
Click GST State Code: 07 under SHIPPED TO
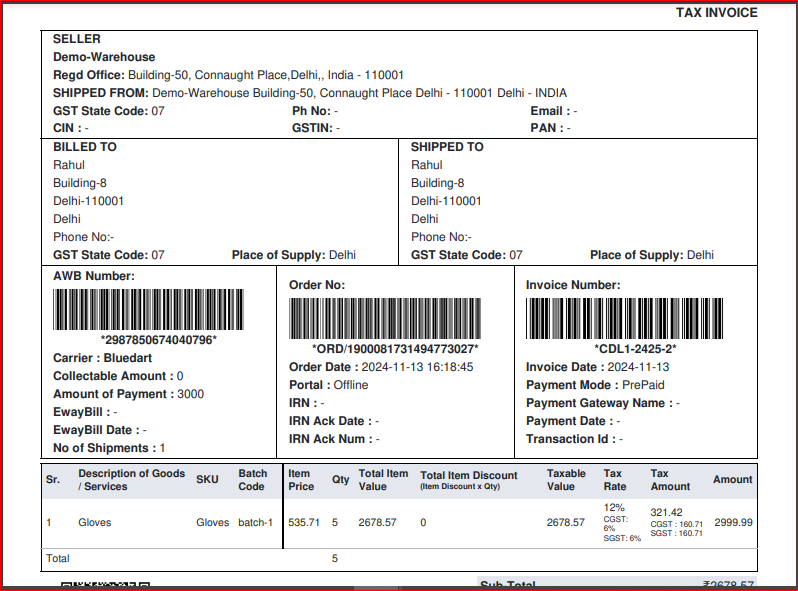point(467,255)
